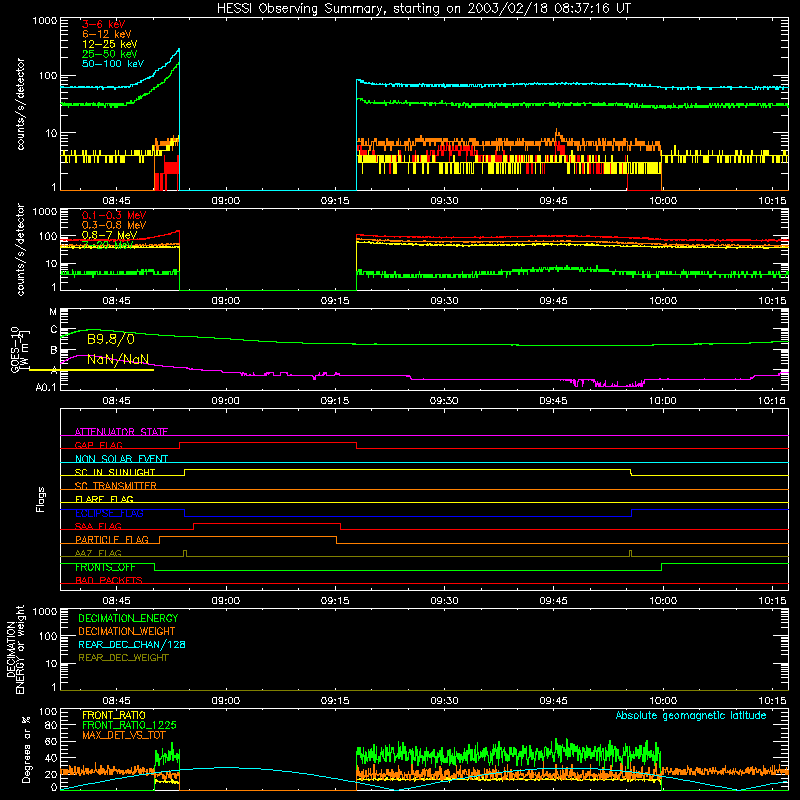Click the SC_IN_SUNLIGHT flag label
This screenshot has height=800, width=800.
click(115, 472)
